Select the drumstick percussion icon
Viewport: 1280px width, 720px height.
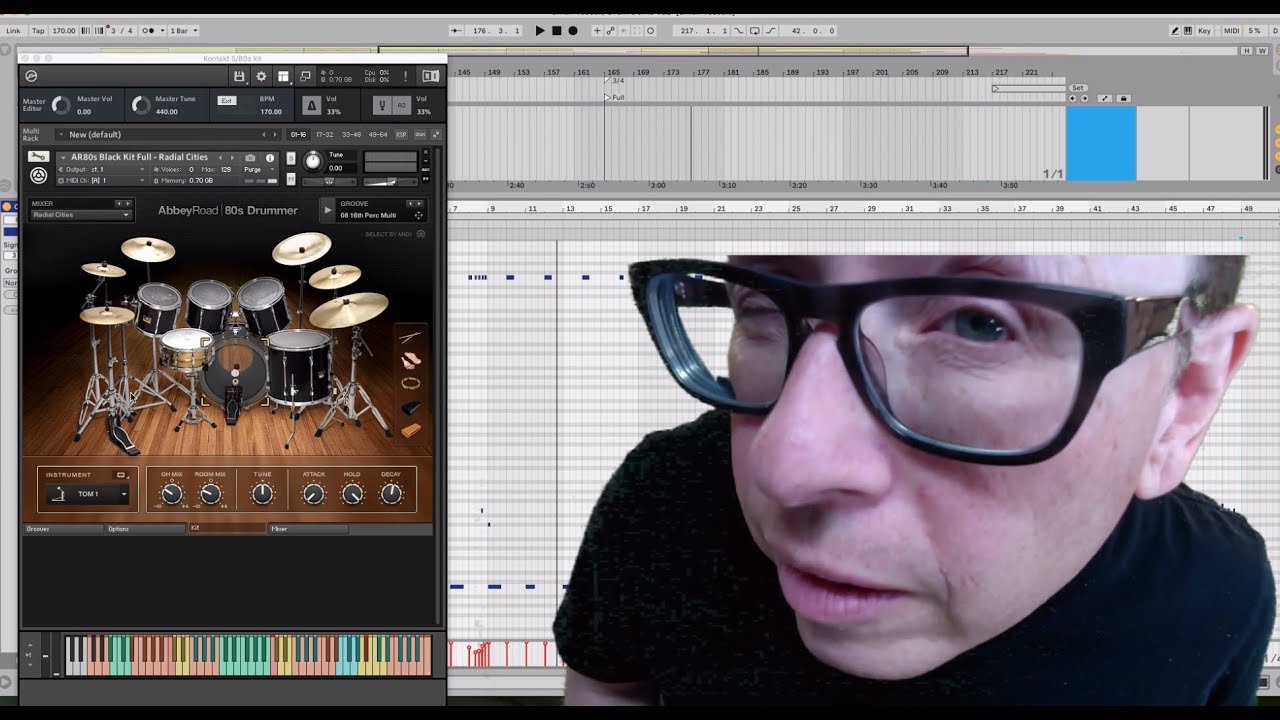[x=411, y=337]
